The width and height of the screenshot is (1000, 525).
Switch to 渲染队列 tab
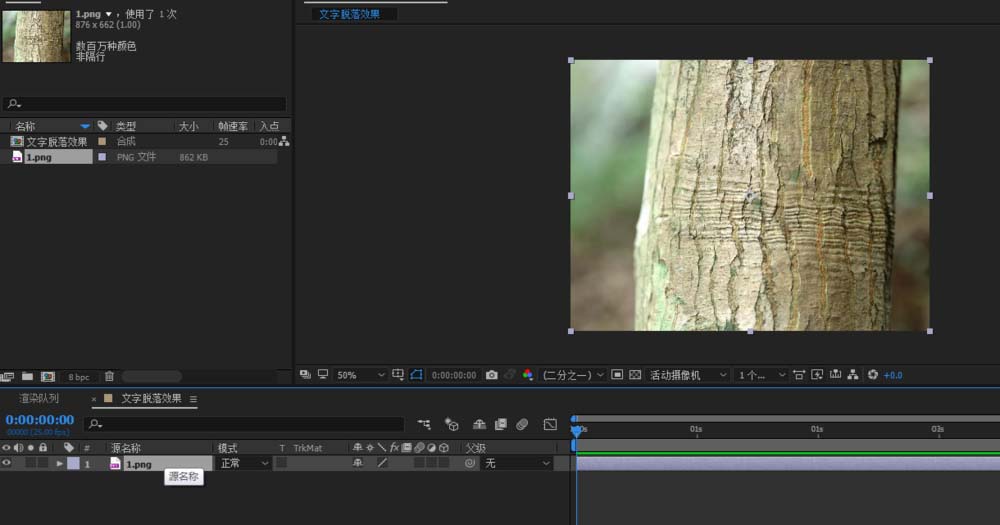[39, 398]
